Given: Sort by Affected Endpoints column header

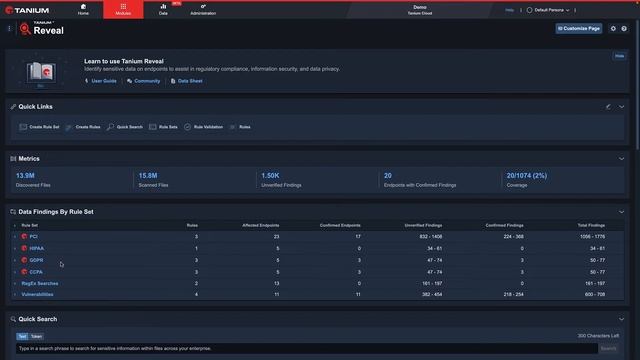Looking at the screenshot, I should click(x=261, y=225).
